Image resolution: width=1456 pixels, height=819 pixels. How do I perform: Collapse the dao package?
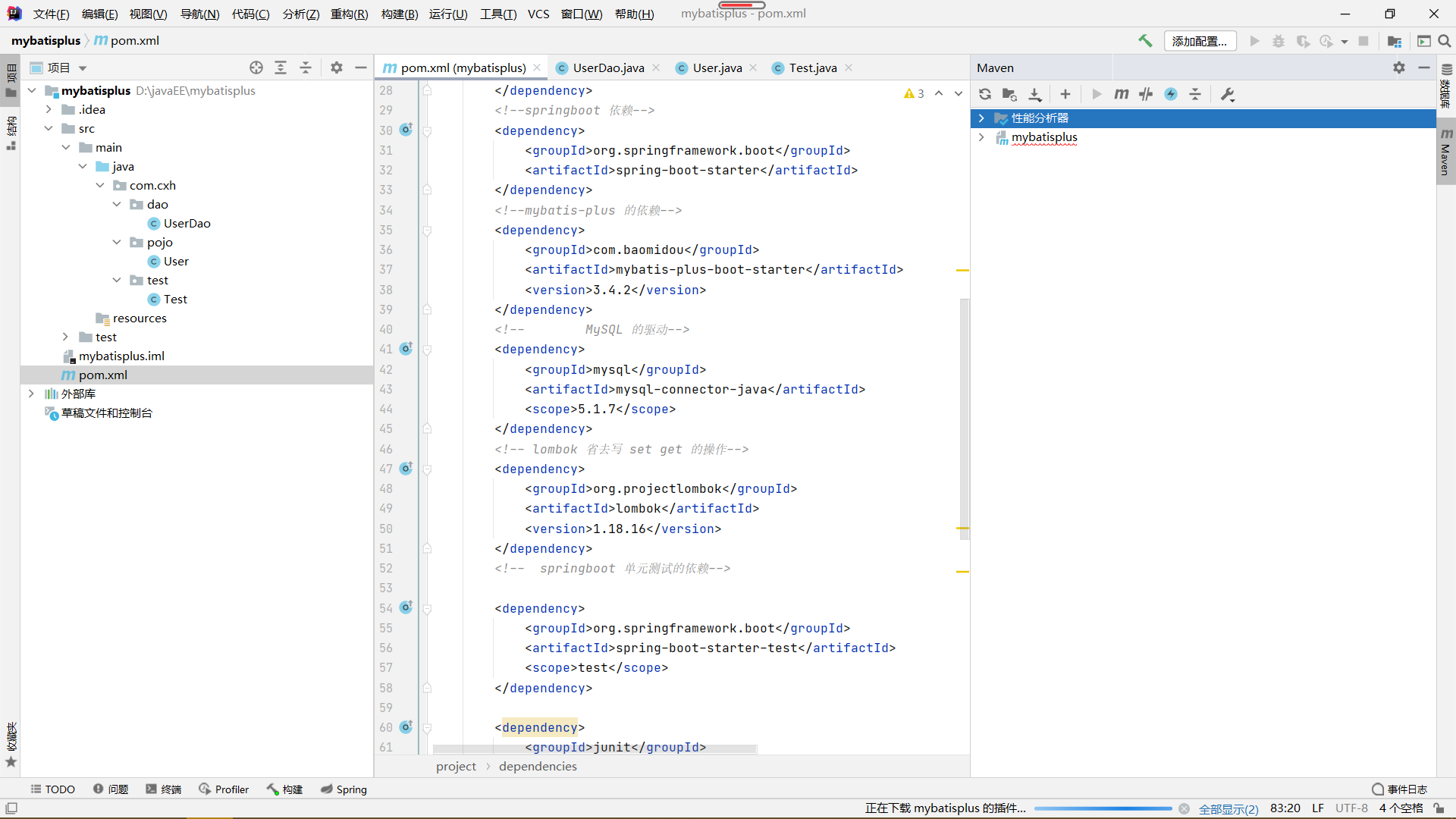pos(117,204)
